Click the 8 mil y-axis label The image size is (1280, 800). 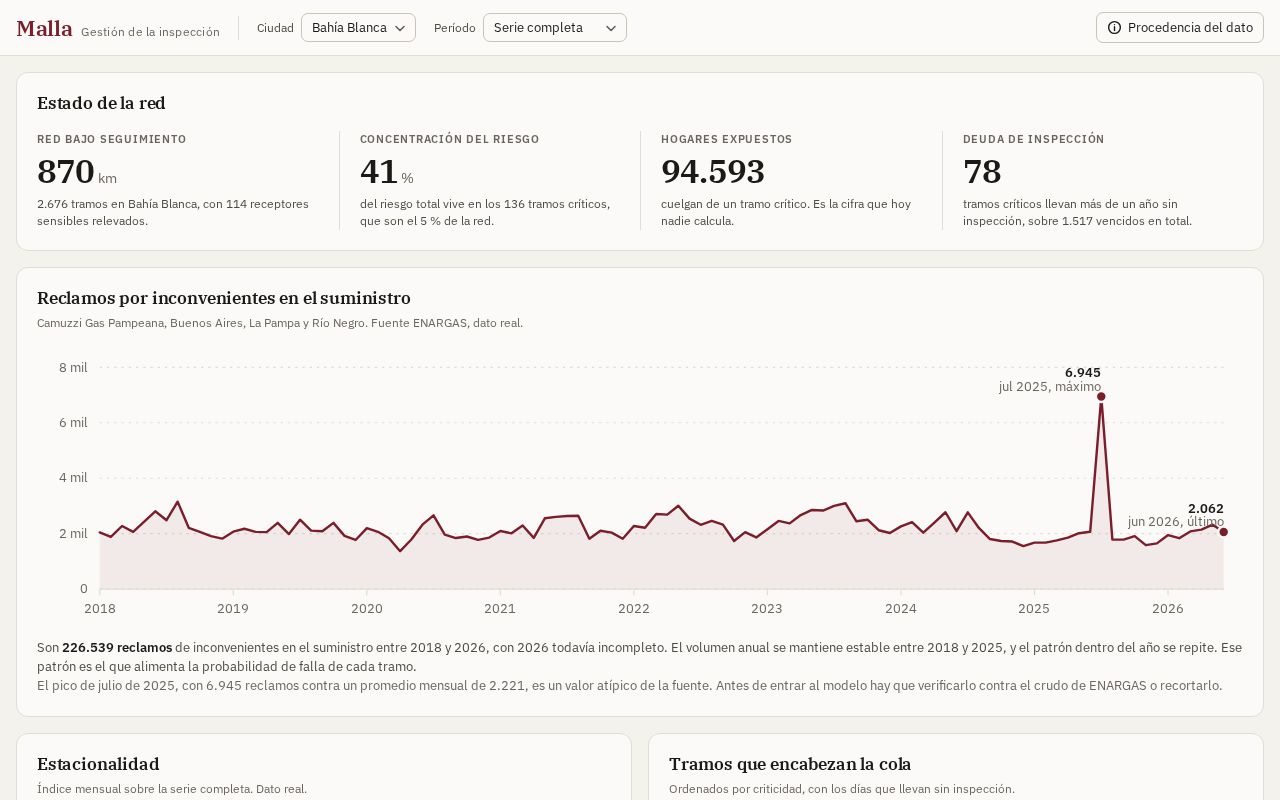point(73,367)
